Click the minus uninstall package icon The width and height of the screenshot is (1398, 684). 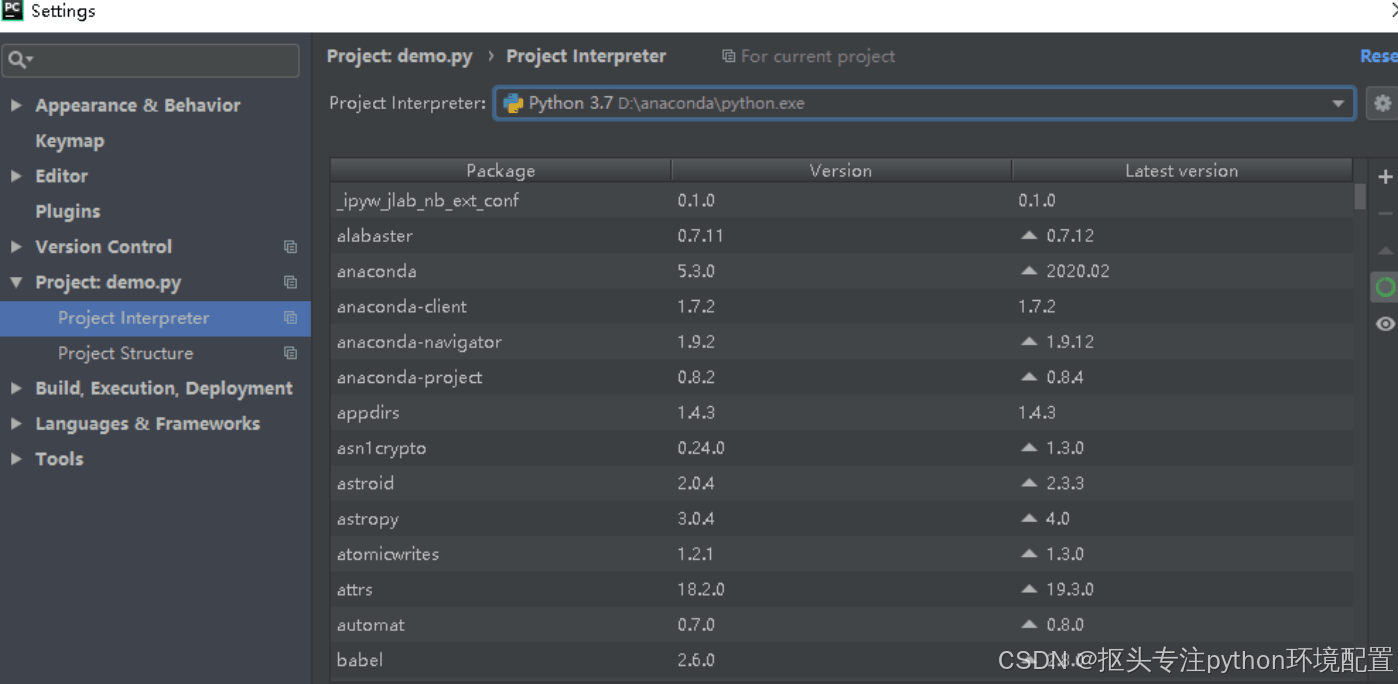(x=1385, y=213)
